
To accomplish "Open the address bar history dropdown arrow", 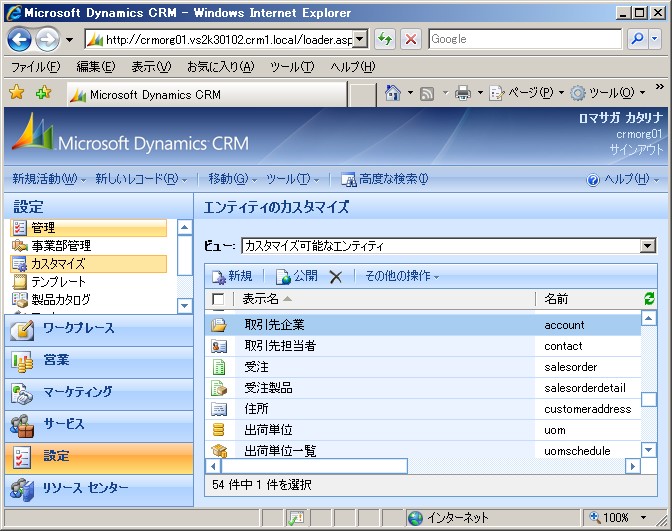I will [361, 39].
